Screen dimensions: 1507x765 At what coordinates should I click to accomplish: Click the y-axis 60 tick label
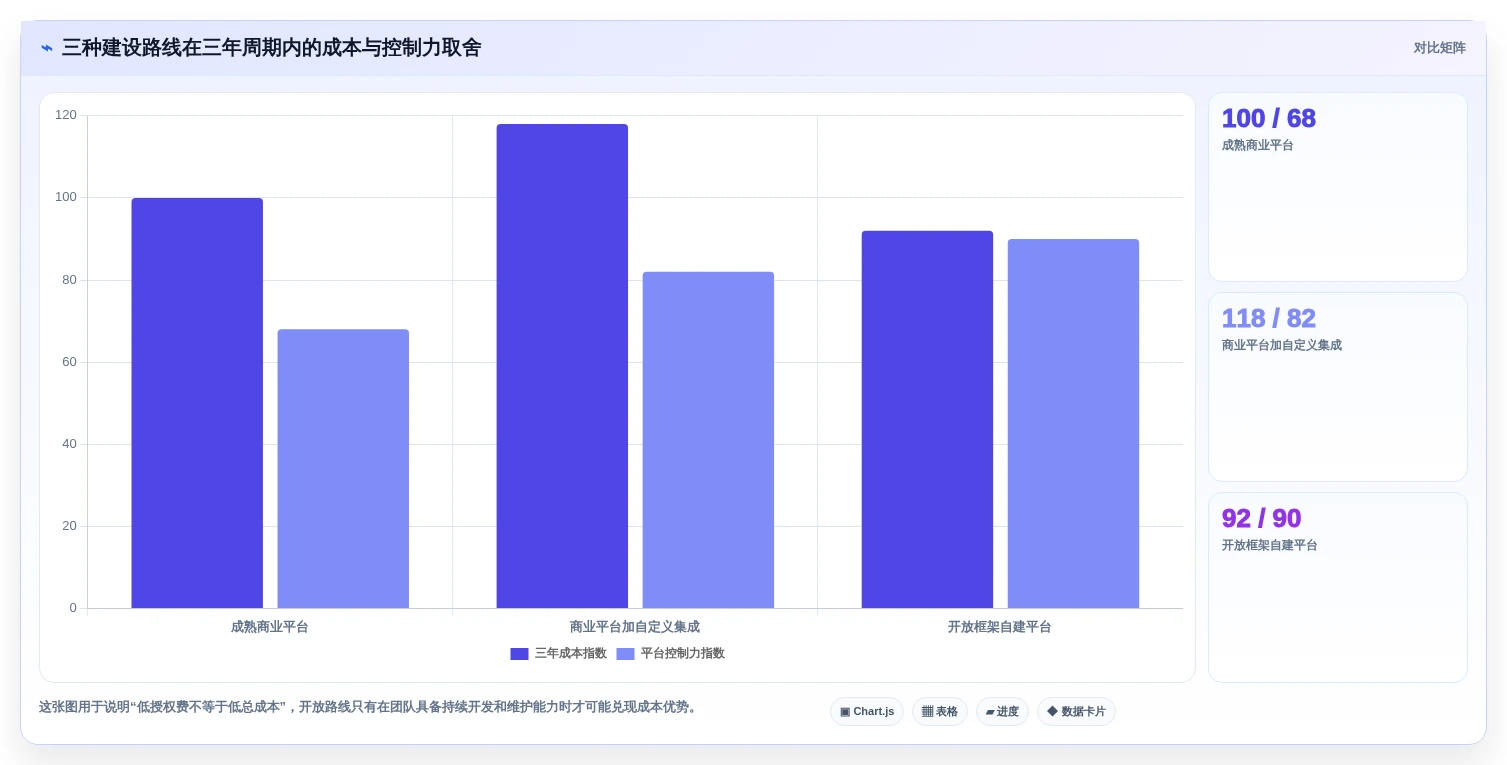69,362
